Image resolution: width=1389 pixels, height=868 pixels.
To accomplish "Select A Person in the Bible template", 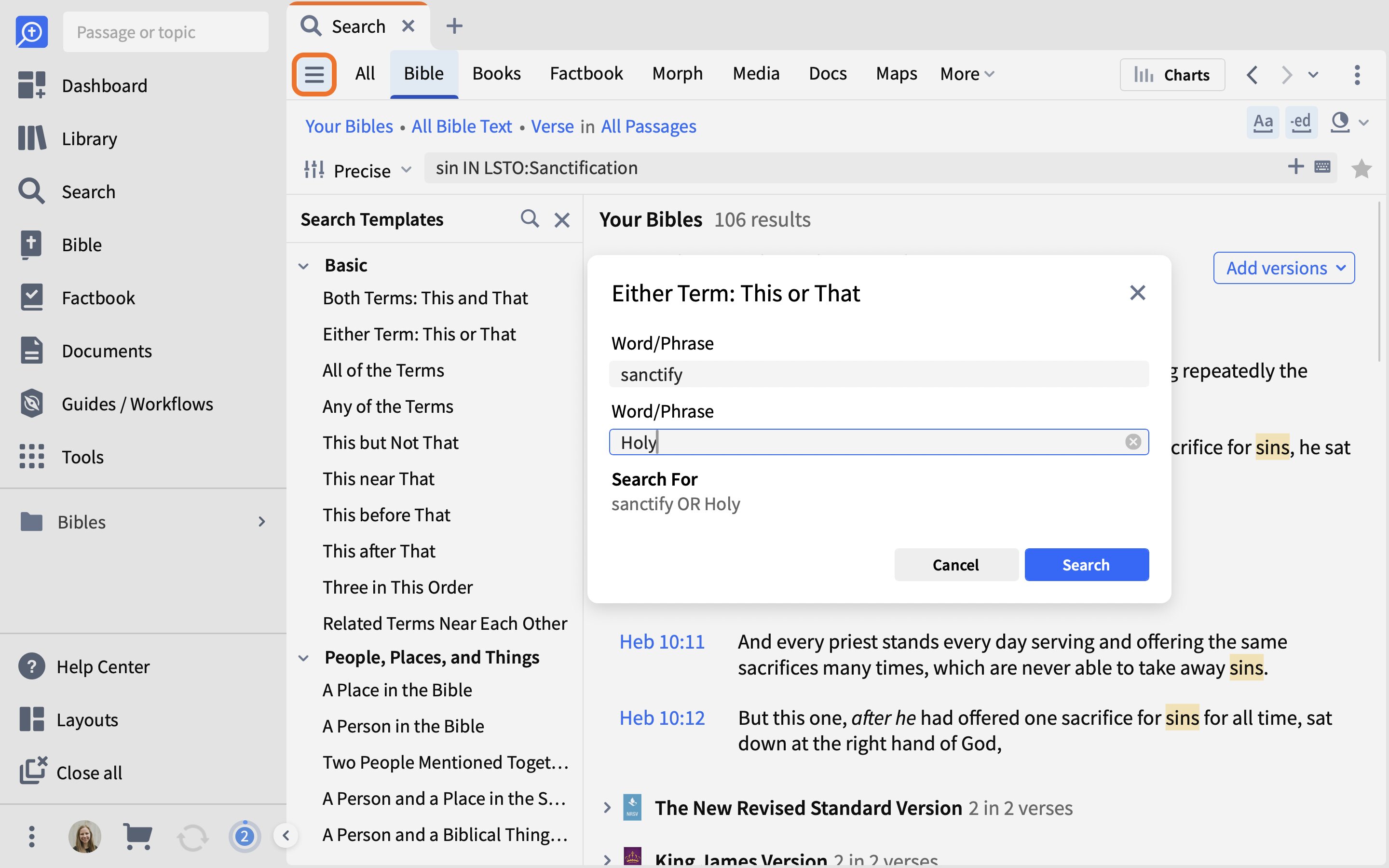I will 404,726.
